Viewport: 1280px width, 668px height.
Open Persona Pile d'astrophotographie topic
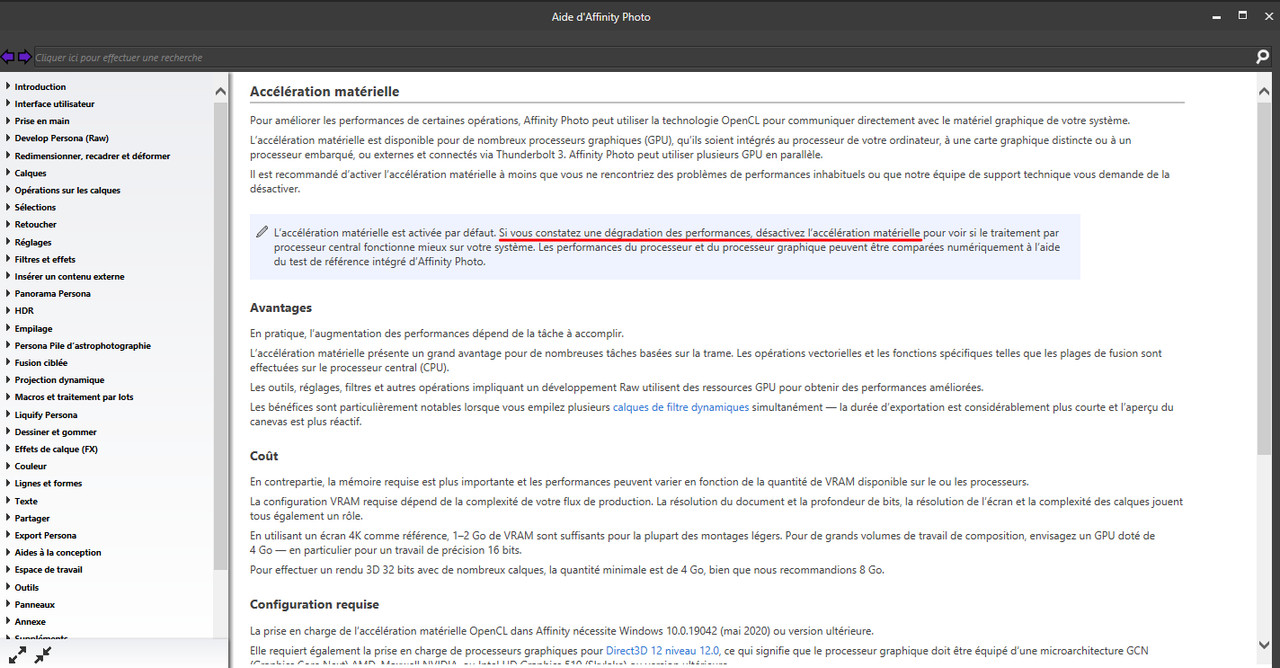(x=83, y=346)
